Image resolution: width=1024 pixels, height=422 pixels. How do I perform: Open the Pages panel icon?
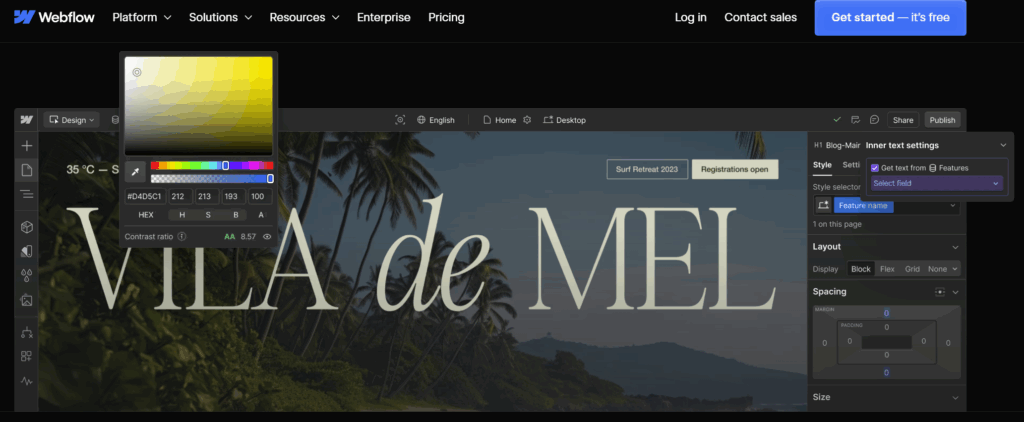[27, 170]
